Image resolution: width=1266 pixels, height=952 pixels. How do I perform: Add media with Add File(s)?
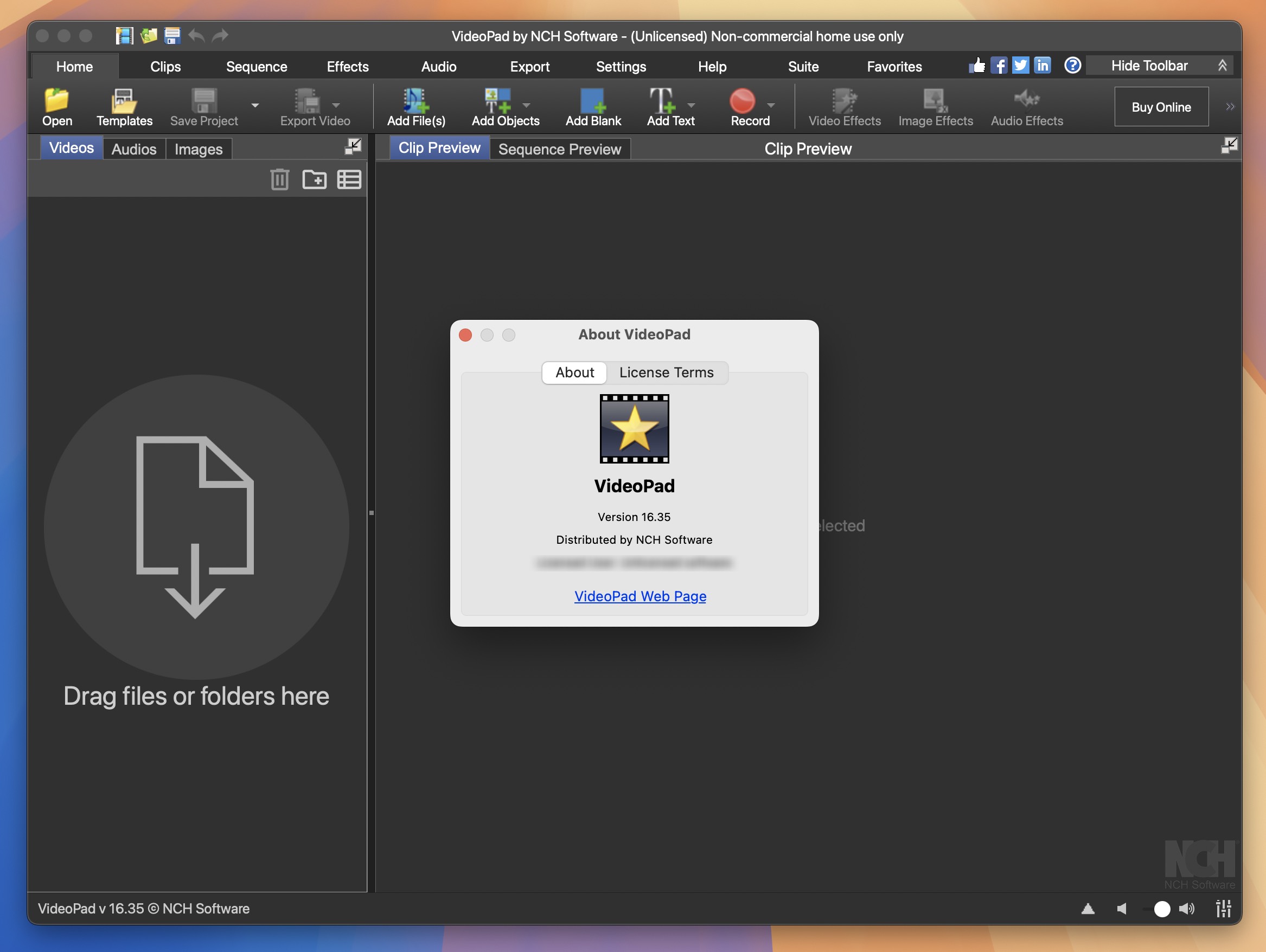[416, 107]
